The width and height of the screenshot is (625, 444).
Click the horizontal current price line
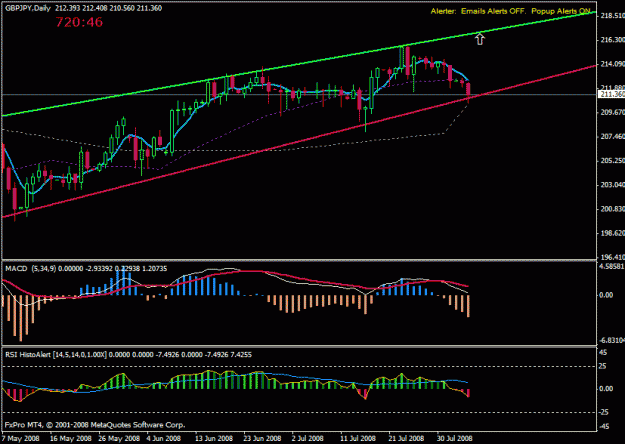pos(299,94)
